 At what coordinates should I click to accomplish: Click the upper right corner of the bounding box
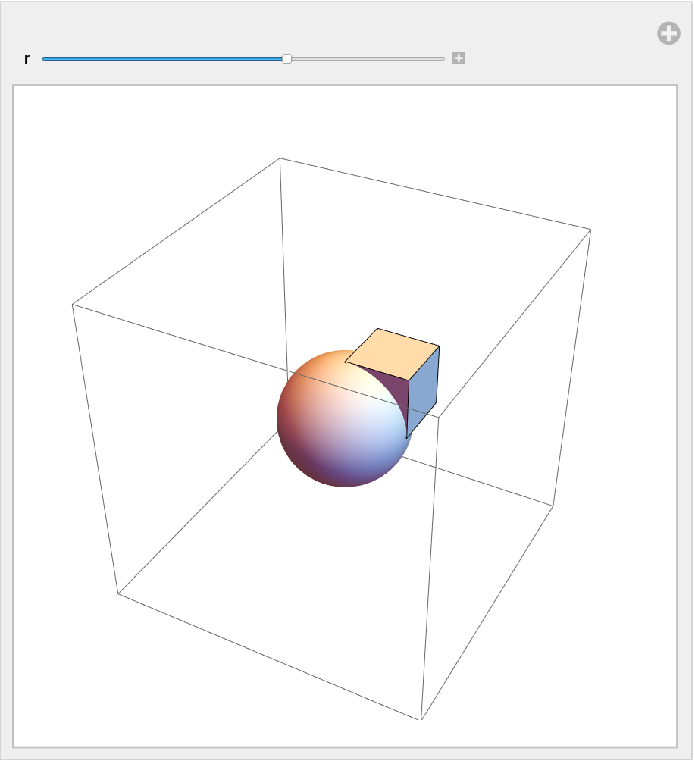click(x=590, y=230)
